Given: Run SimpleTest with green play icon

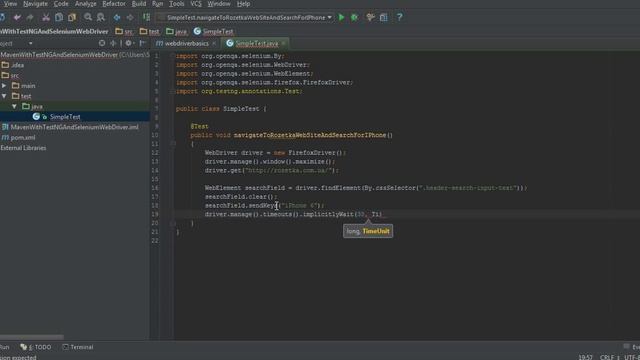Looking at the screenshot, I should (342, 17).
